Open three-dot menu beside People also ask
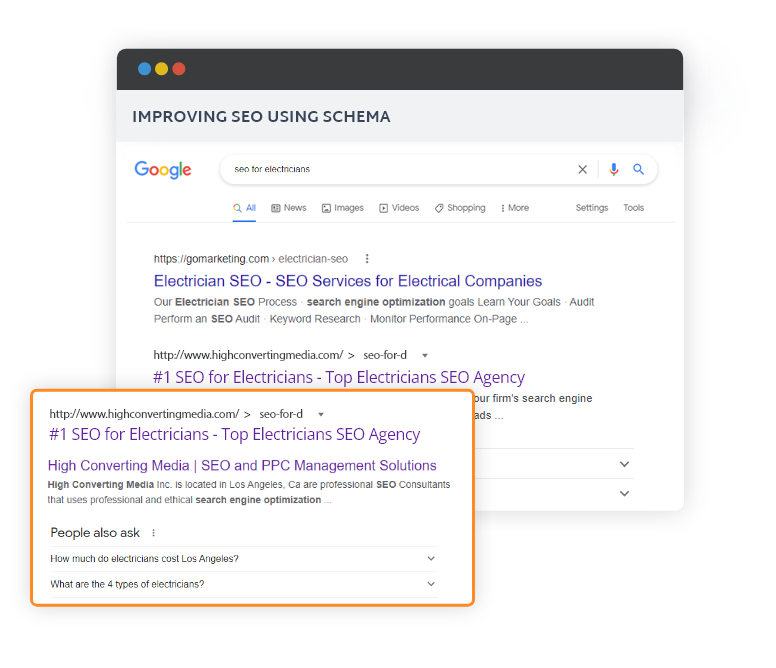Viewport: 776px width, 668px height. coord(153,532)
